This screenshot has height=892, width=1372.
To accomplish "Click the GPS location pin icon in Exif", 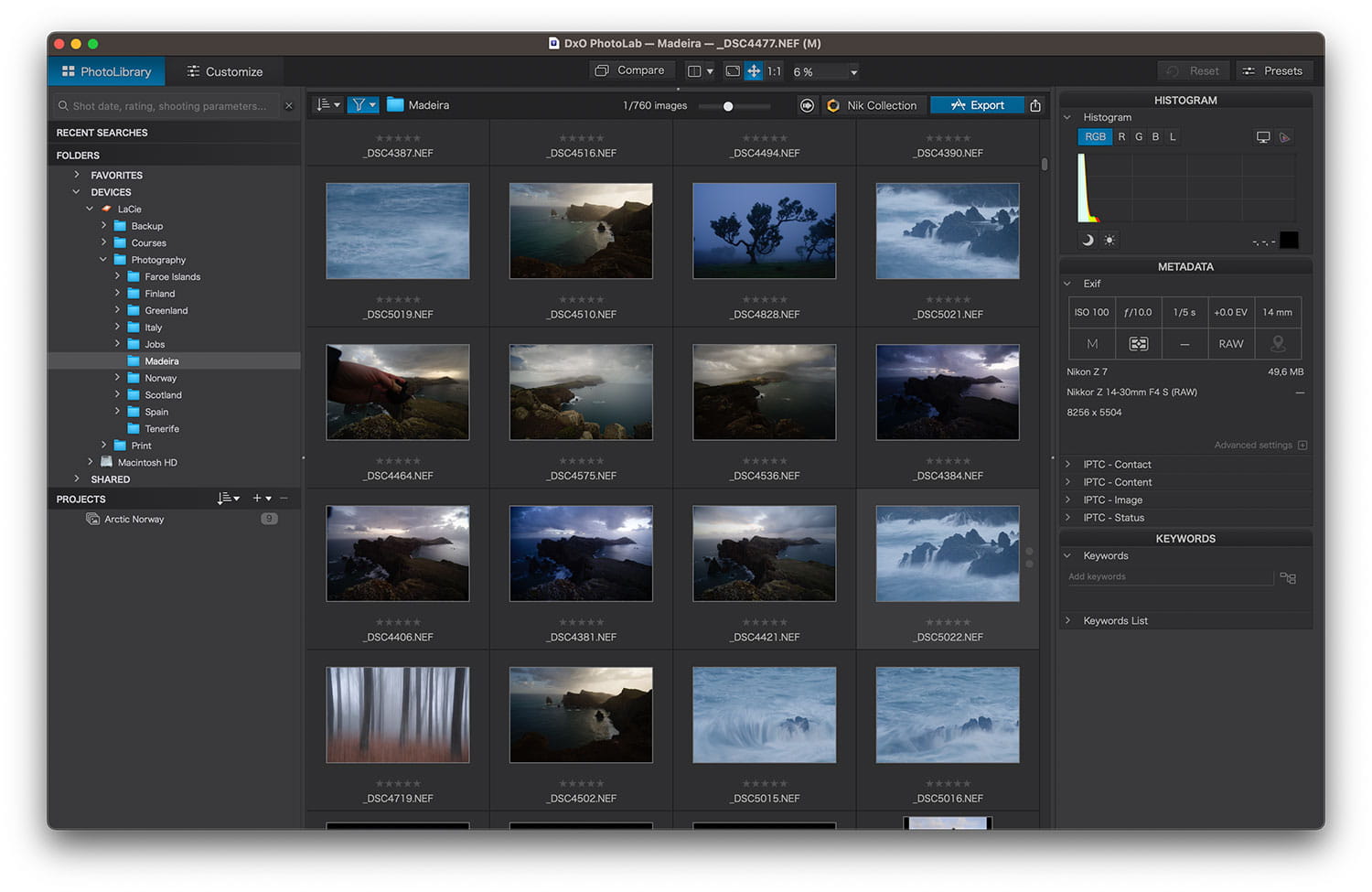I will point(1278,344).
